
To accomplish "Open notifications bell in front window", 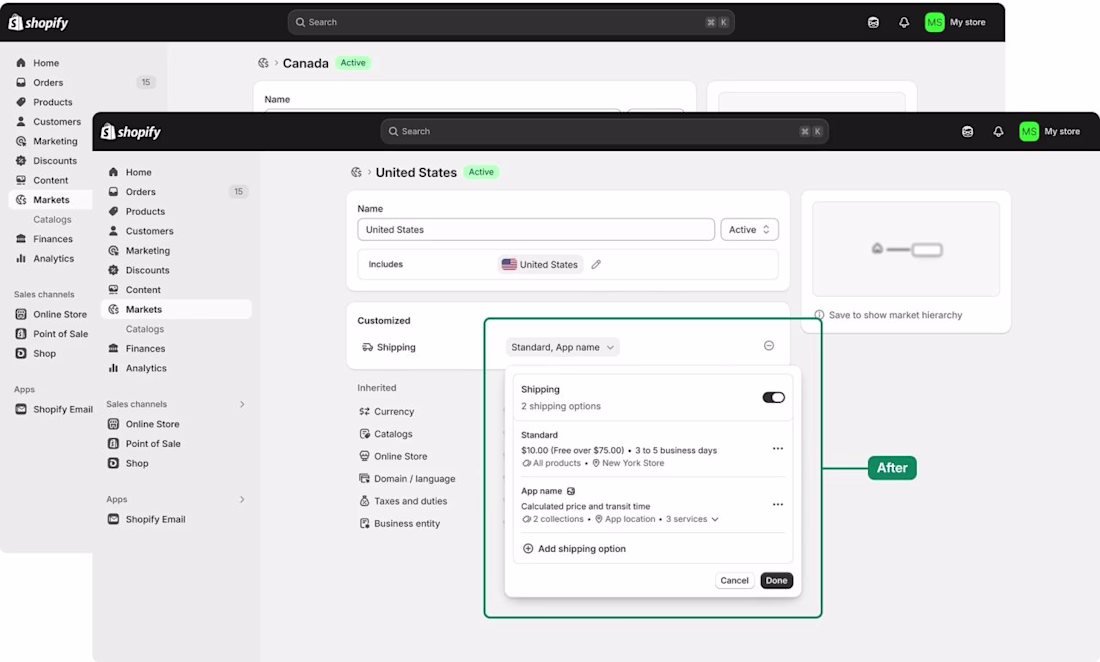I will pos(998,132).
